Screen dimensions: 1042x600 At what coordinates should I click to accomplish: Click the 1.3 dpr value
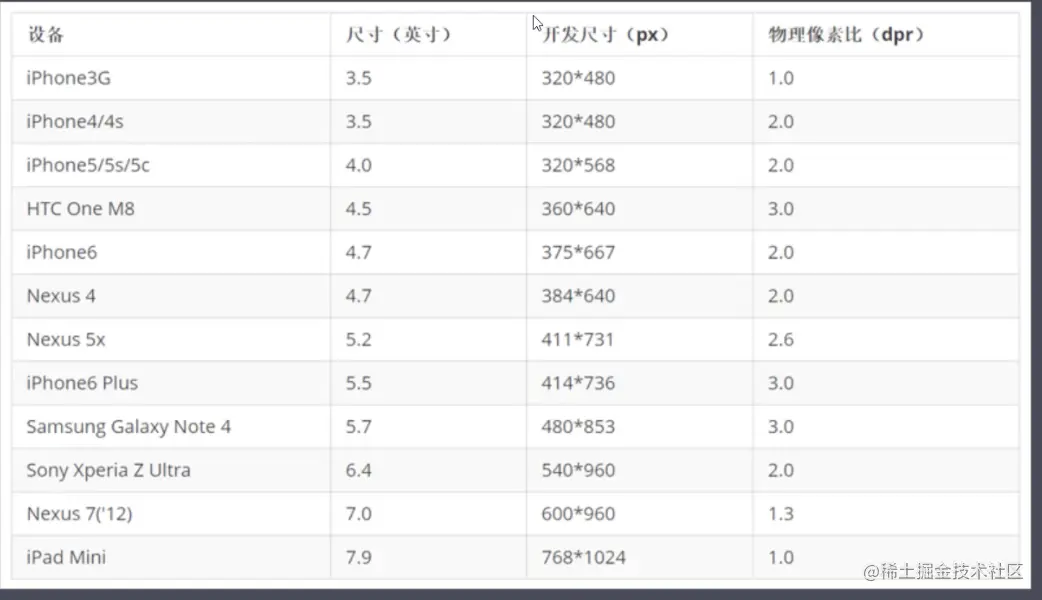click(781, 514)
